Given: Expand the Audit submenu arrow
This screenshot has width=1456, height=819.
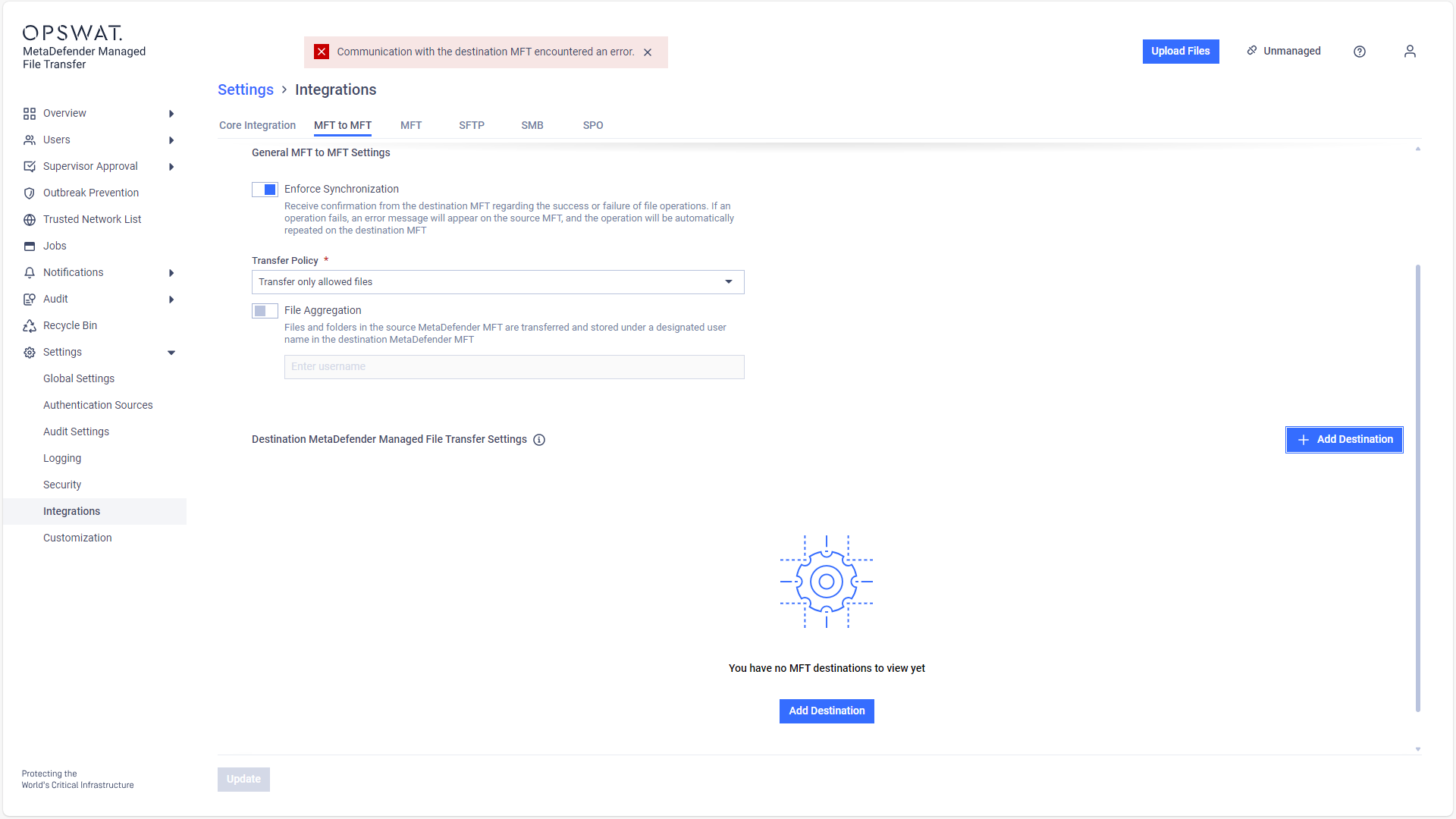Looking at the screenshot, I should [171, 300].
